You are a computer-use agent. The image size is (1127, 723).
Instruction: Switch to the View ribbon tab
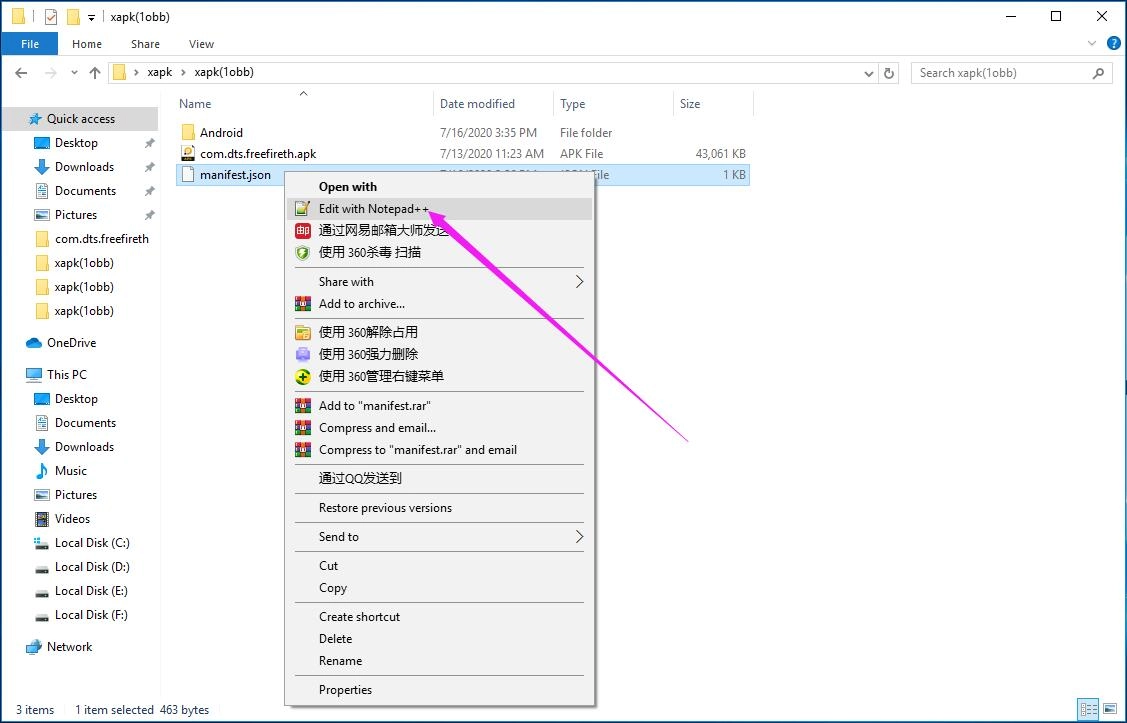[x=201, y=44]
